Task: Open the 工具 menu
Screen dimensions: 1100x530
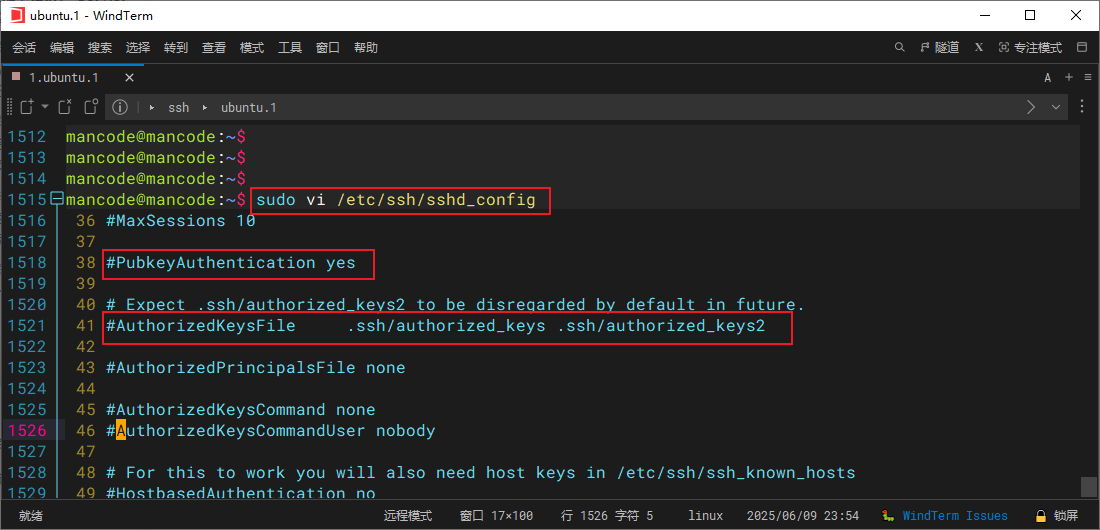Action: pos(290,47)
